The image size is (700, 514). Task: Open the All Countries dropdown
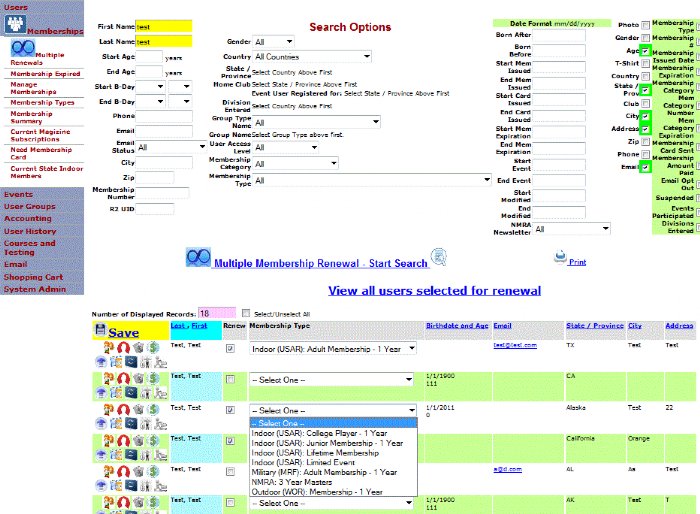tap(312, 57)
